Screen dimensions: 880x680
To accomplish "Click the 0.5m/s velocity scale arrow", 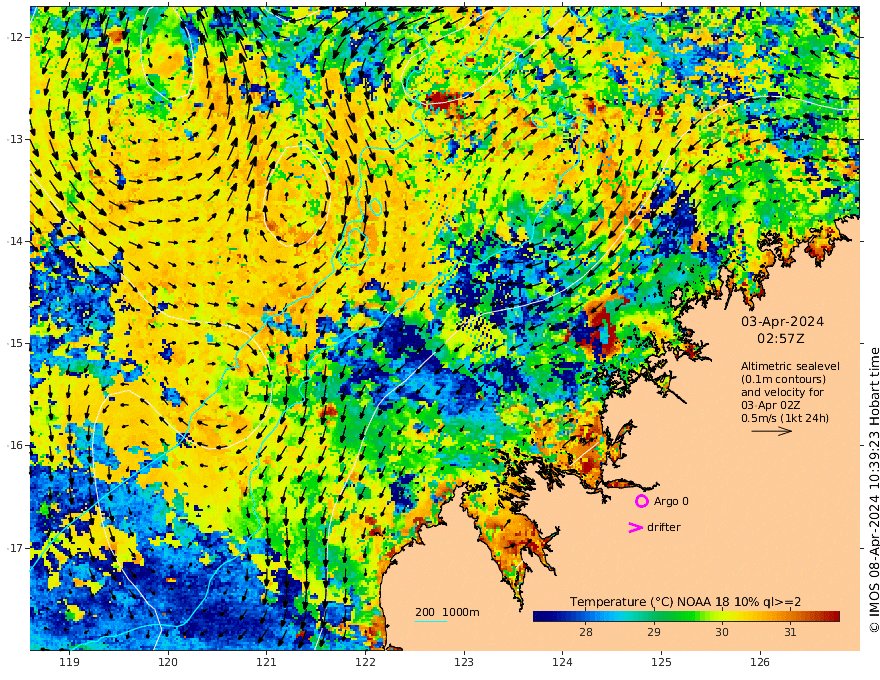I will (772, 431).
